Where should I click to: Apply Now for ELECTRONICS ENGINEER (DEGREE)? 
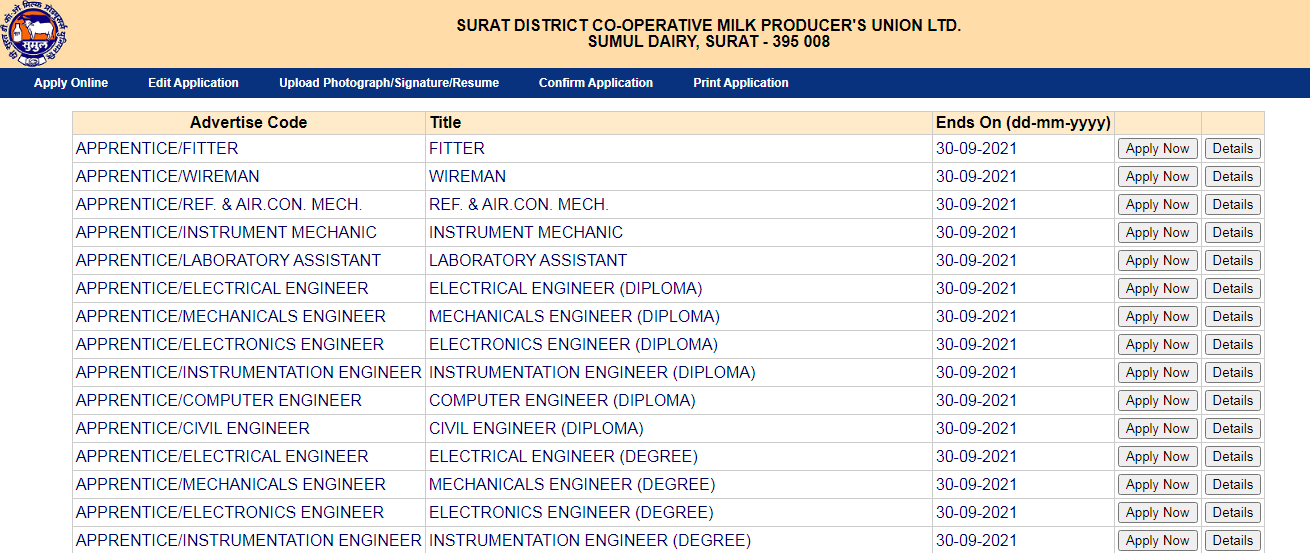click(x=1157, y=513)
